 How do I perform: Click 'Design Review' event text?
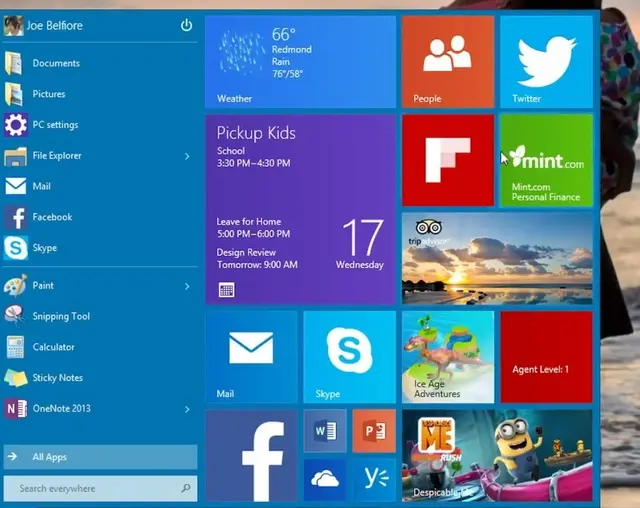[x=246, y=253]
